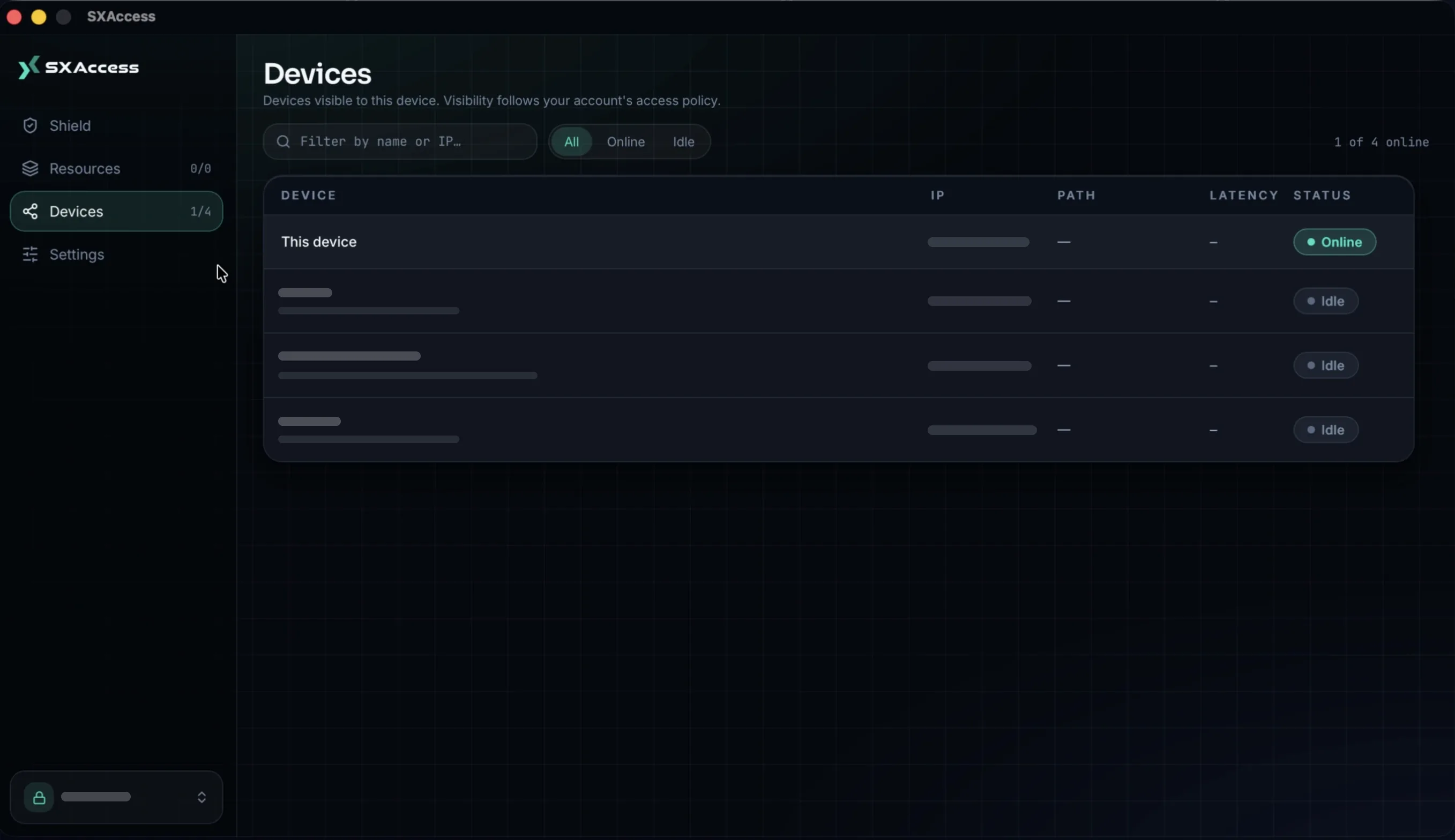Click the lock icon in account box
Screen dimensions: 1455x840
coord(39,797)
